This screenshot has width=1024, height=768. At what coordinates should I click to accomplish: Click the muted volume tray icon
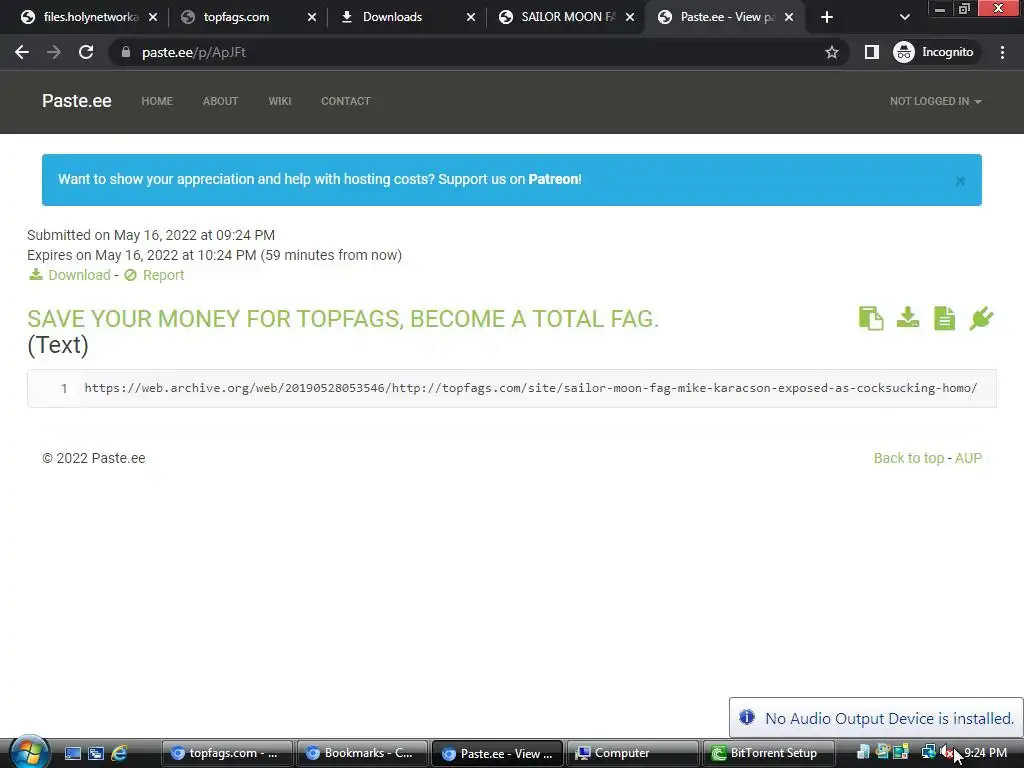[946, 752]
